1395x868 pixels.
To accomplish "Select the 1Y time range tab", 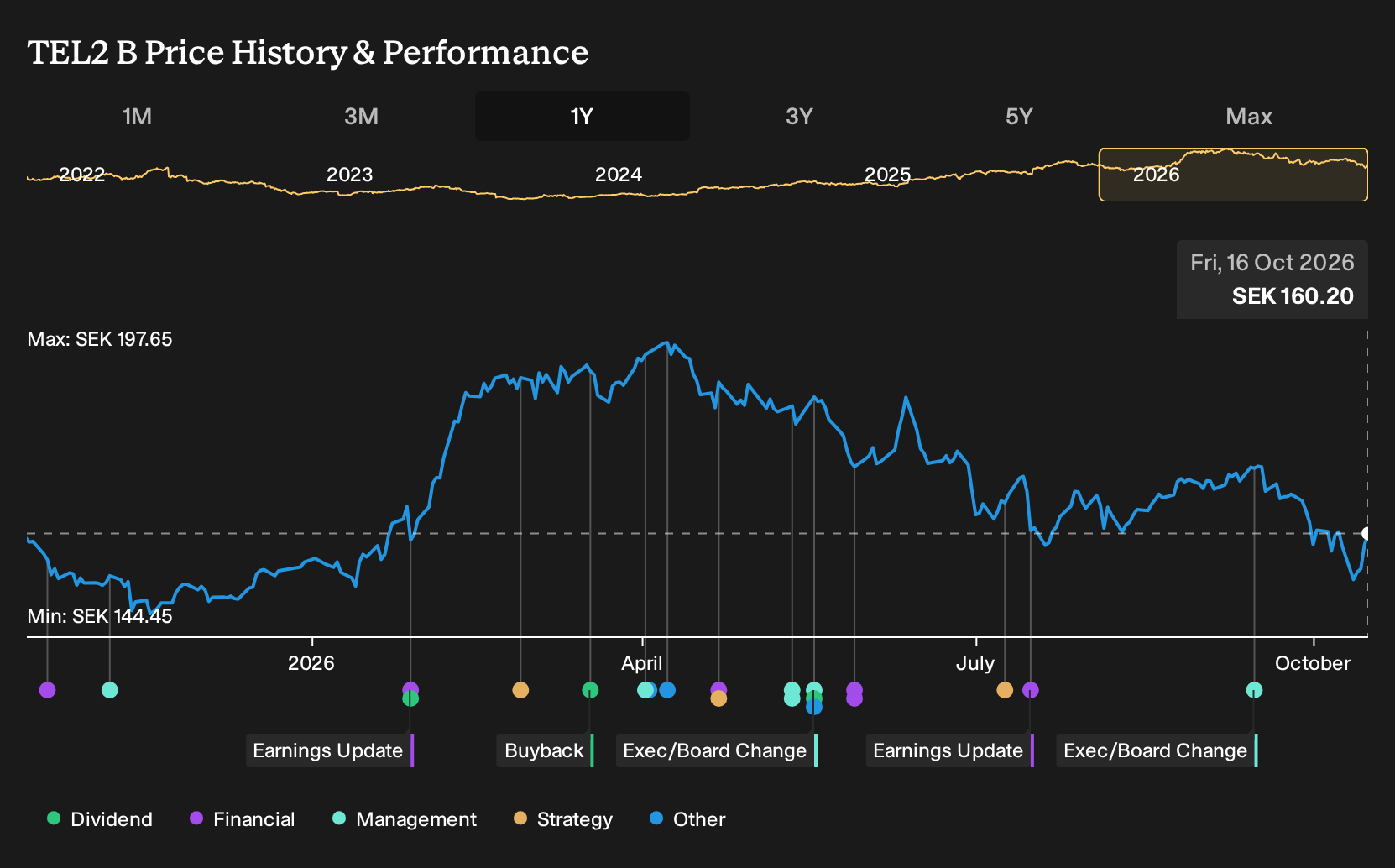I will [583, 116].
